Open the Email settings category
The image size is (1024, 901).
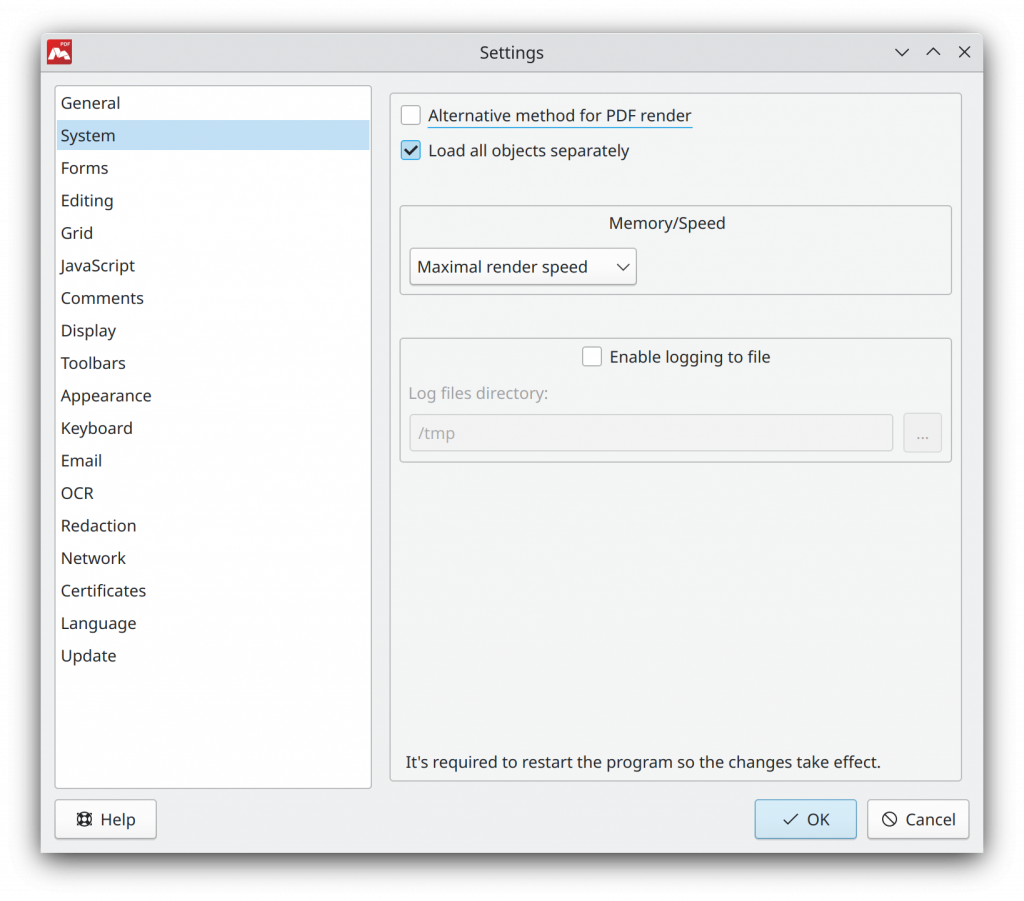pos(213,461)
